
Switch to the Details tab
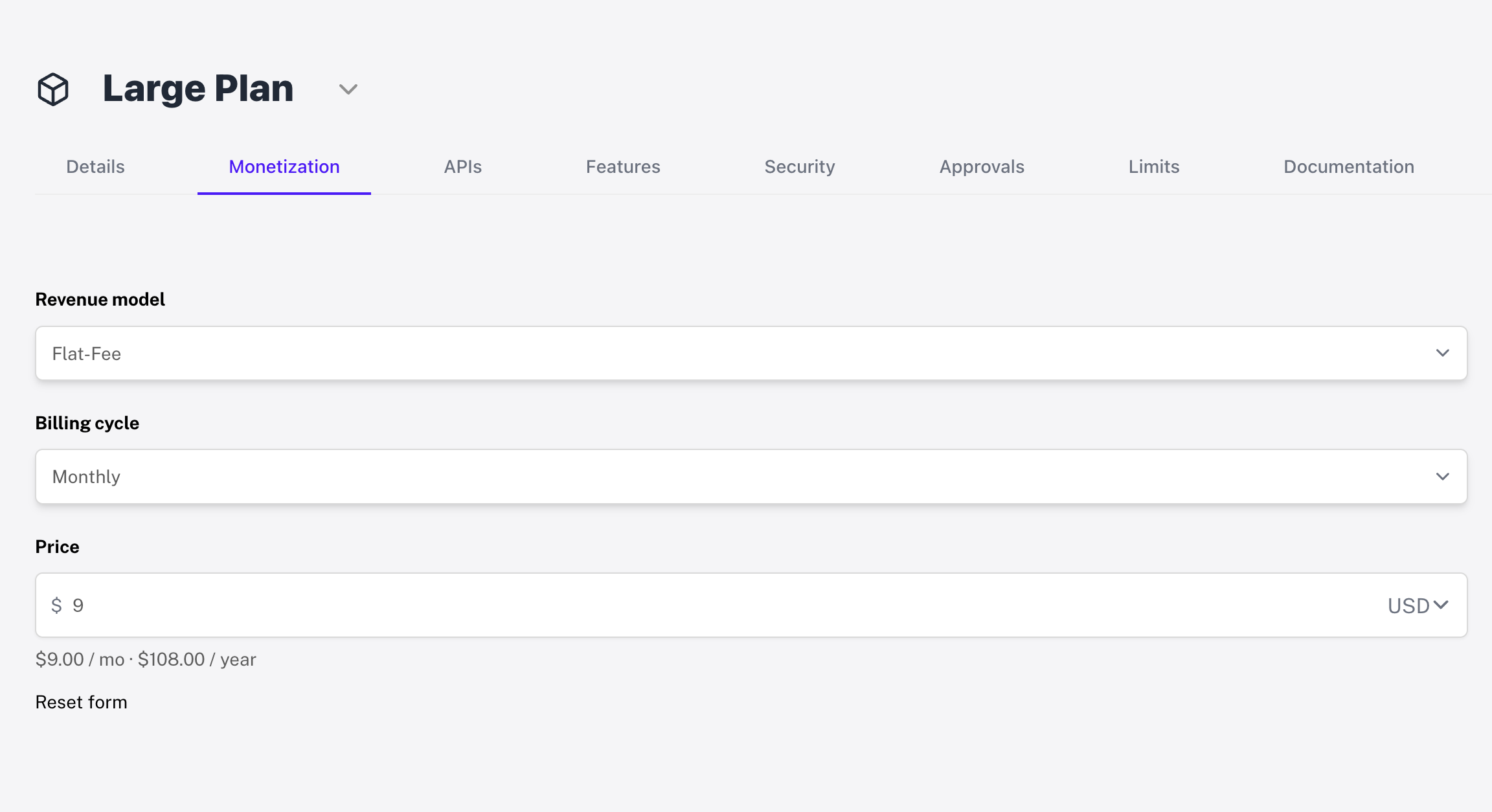(x=95, y=166)
